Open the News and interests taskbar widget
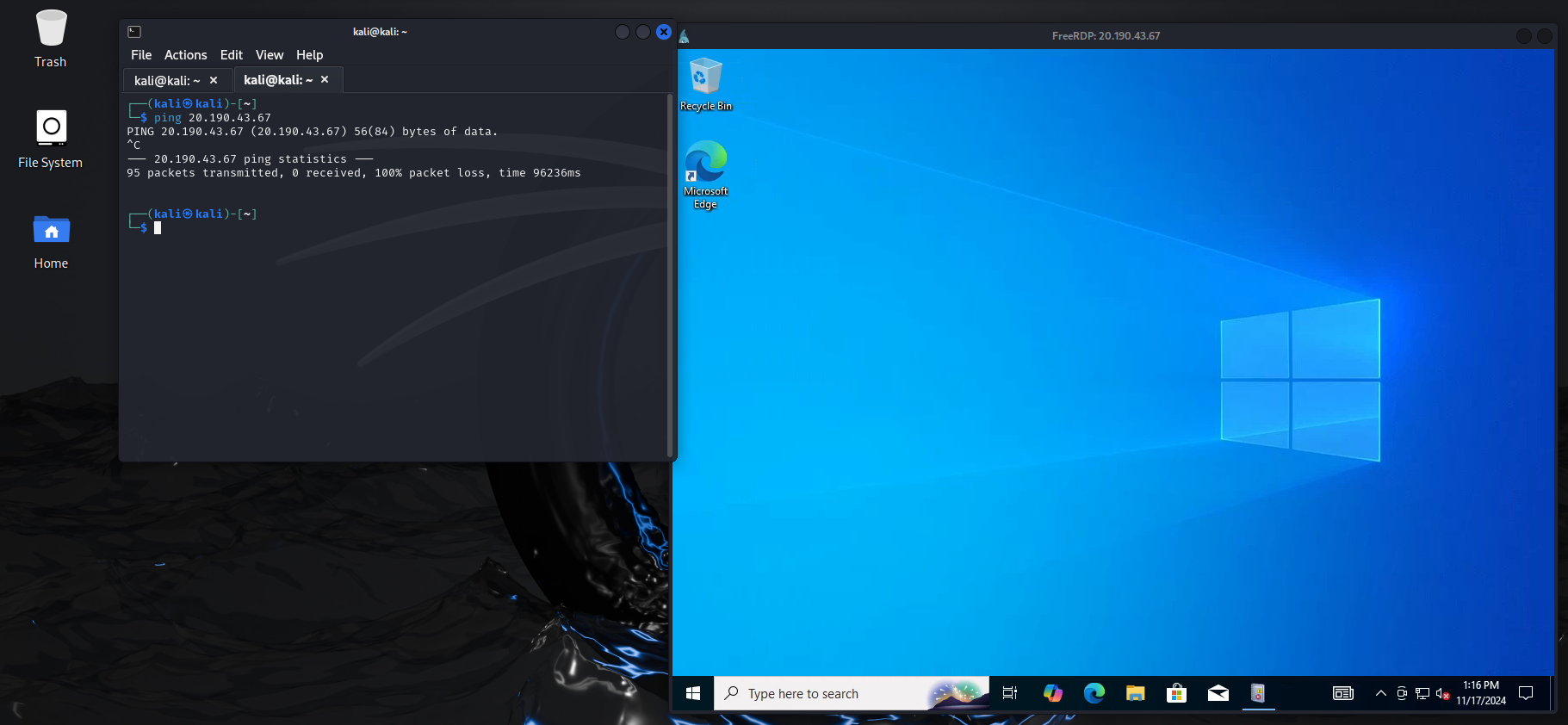1568x725 pixels. click(x=1343, y=693)
